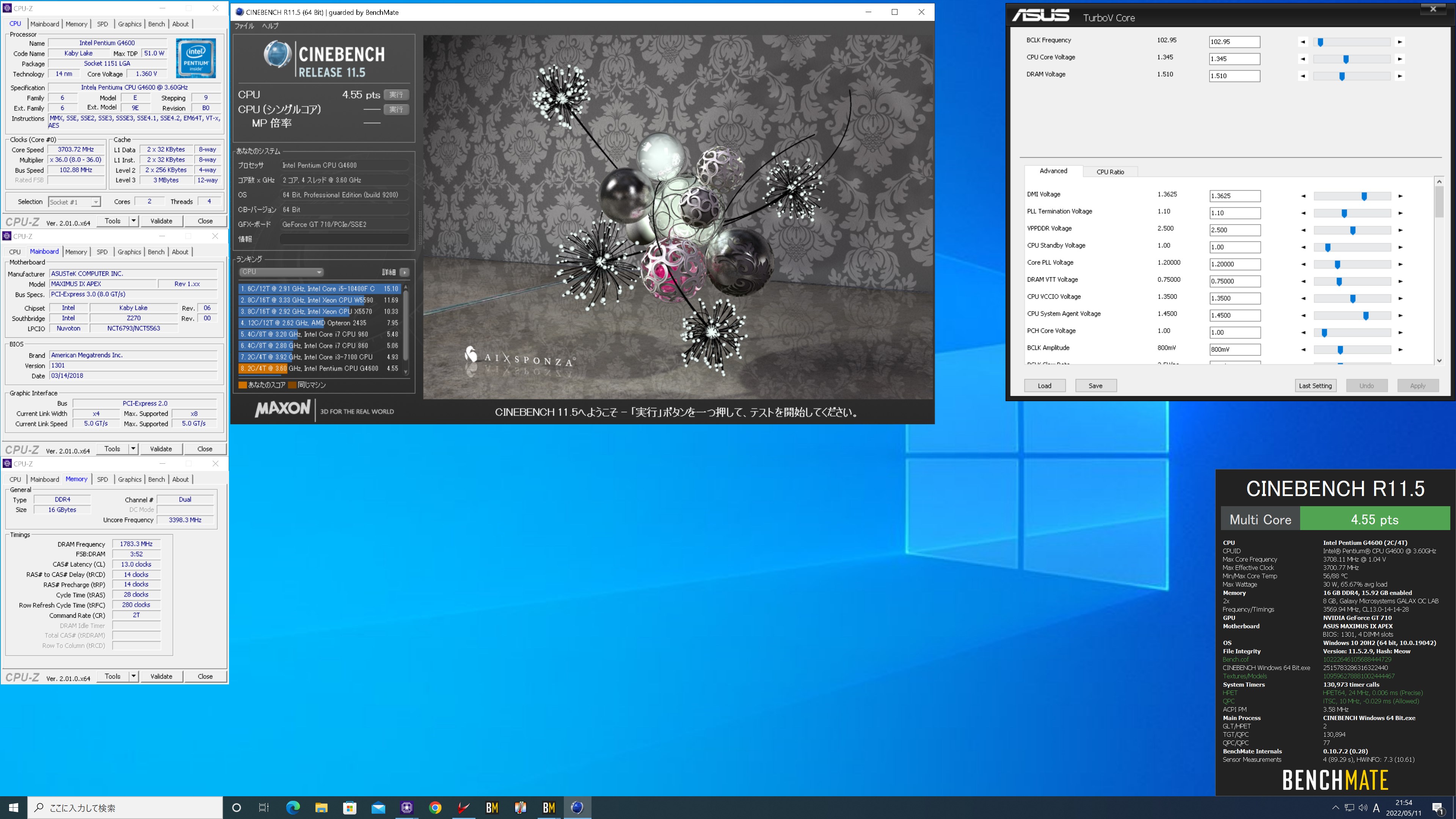Run the single-core CPU 実行 button
This screenshot has height=819, width=1456.
(x=396, y=110)
